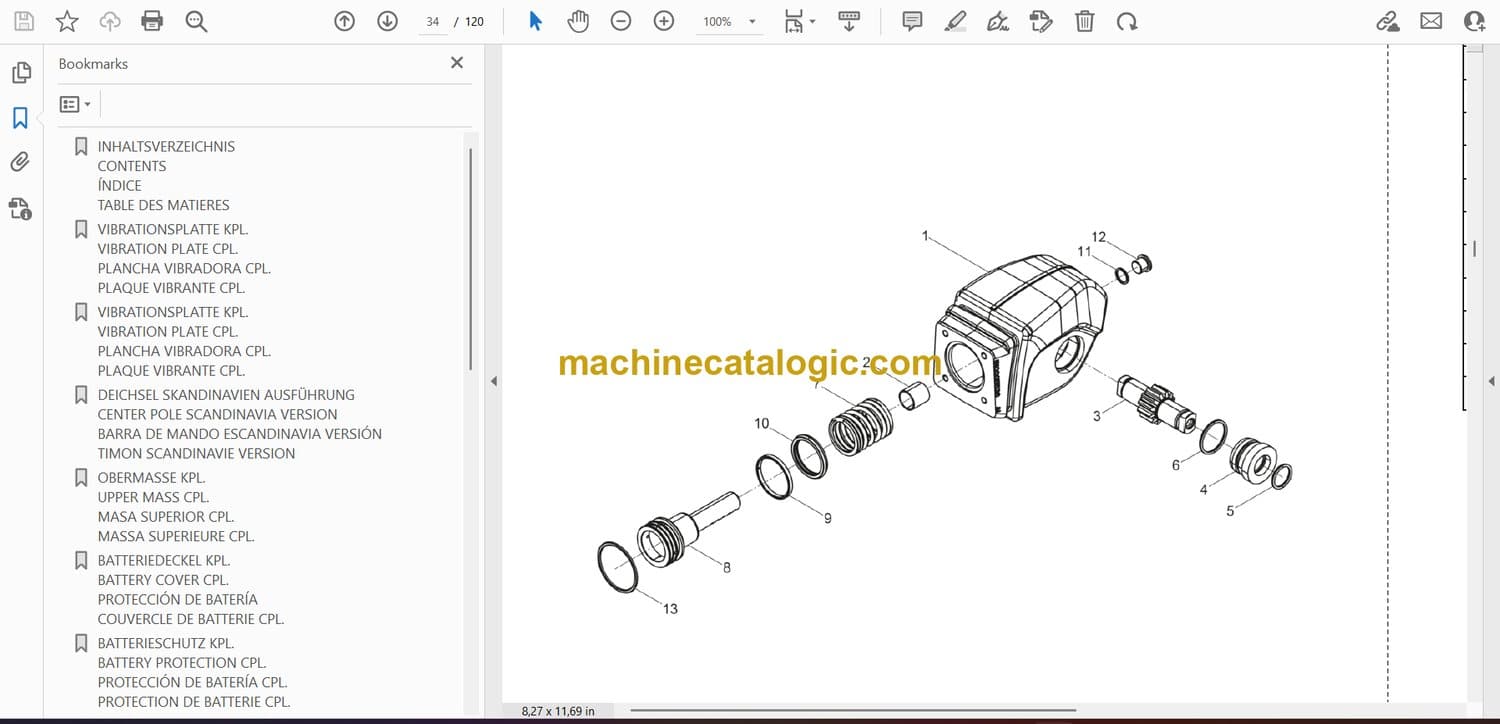
Task: Toggle the attachments paperclip panel
Action: pyautogui.click(x=20, y=162)
